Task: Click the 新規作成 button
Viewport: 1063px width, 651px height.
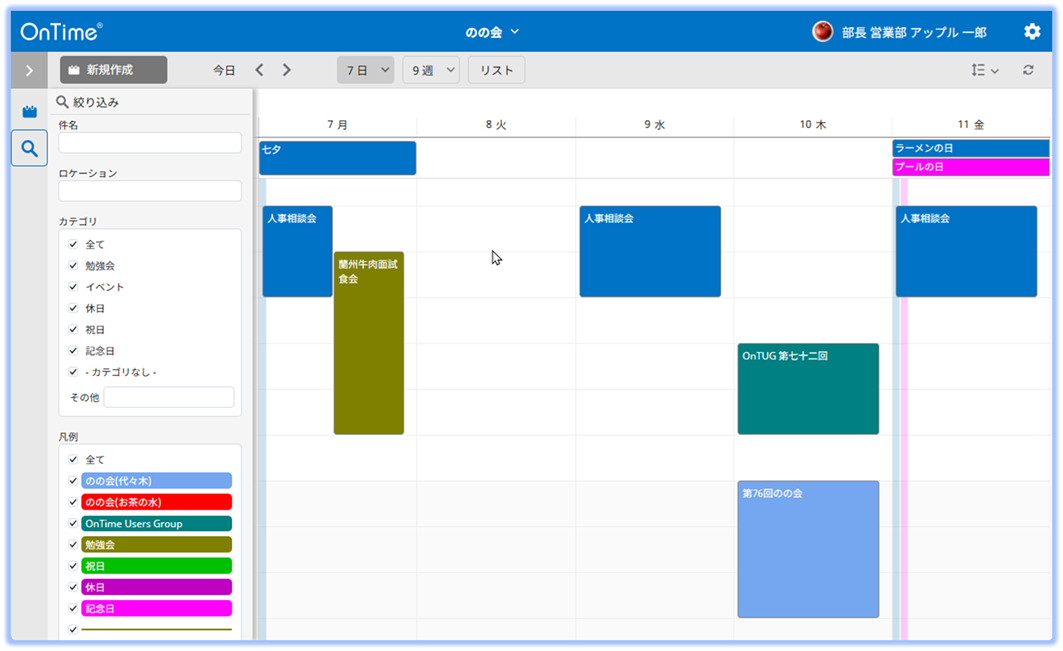Action: click(x=113, y=70)
